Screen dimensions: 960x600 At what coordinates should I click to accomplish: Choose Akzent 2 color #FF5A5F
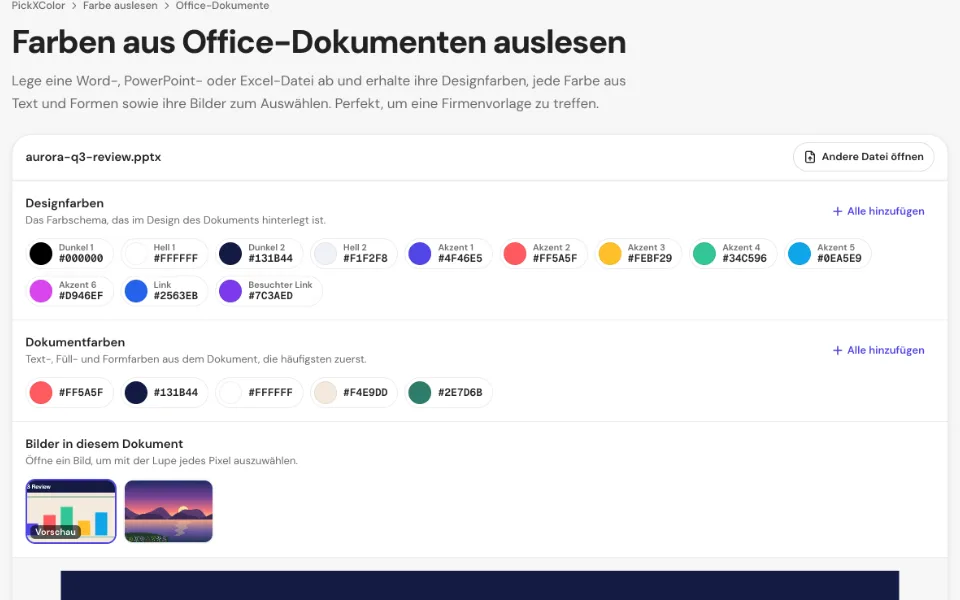pyautogui.click(x=544, y=253)
